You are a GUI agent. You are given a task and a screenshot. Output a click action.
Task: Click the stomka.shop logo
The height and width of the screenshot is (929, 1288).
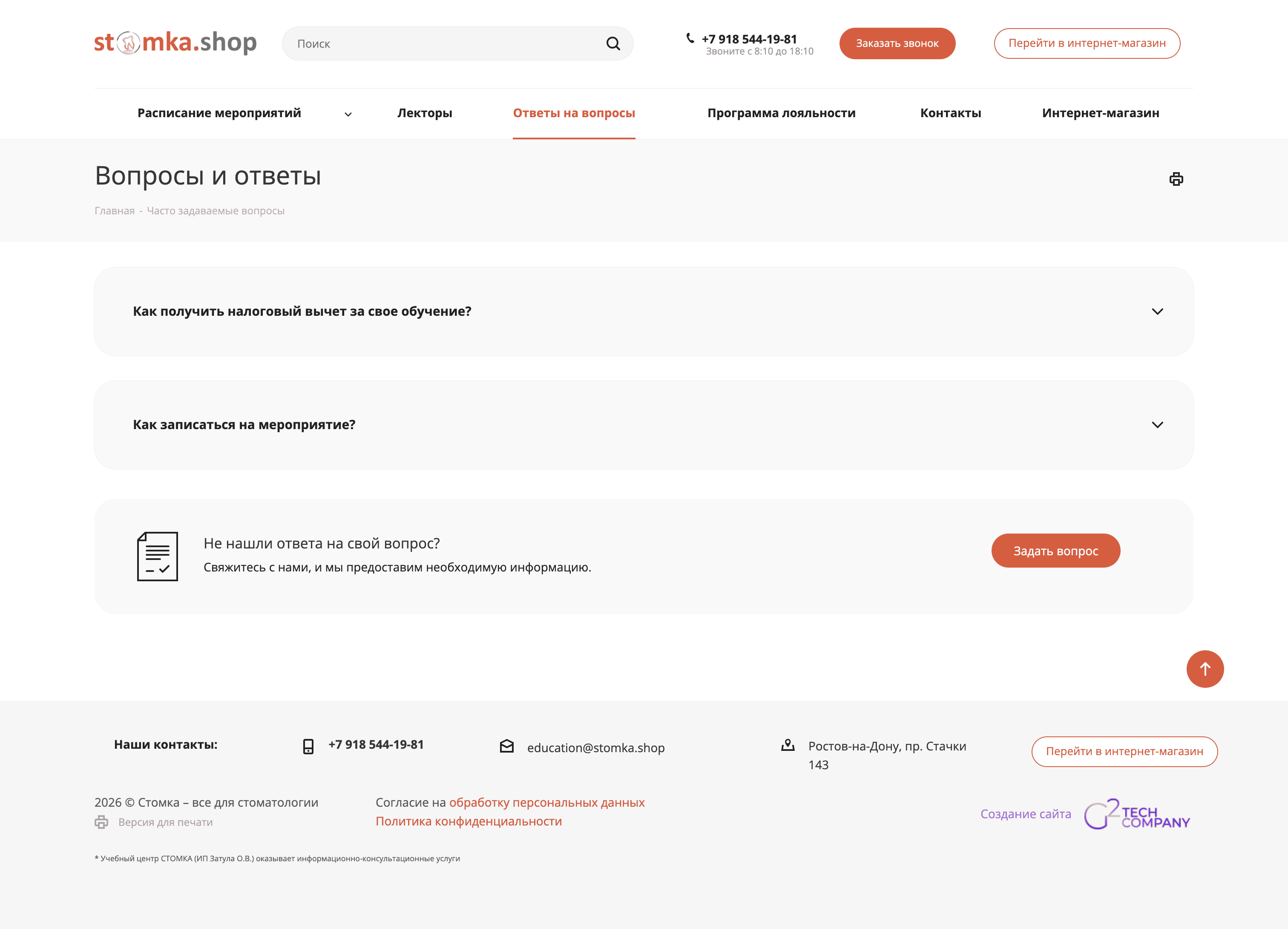point(175,43)
